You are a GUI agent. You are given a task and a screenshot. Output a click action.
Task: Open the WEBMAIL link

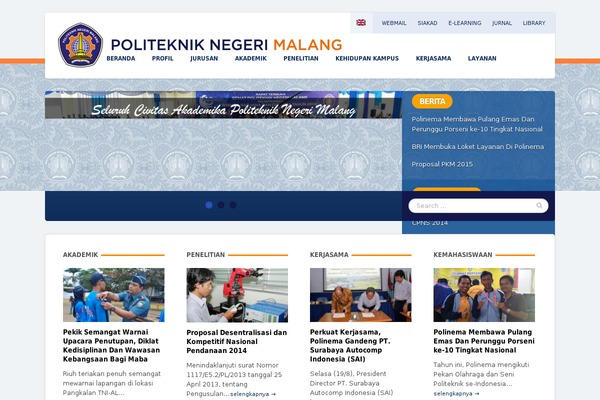(x=394, y=23)
